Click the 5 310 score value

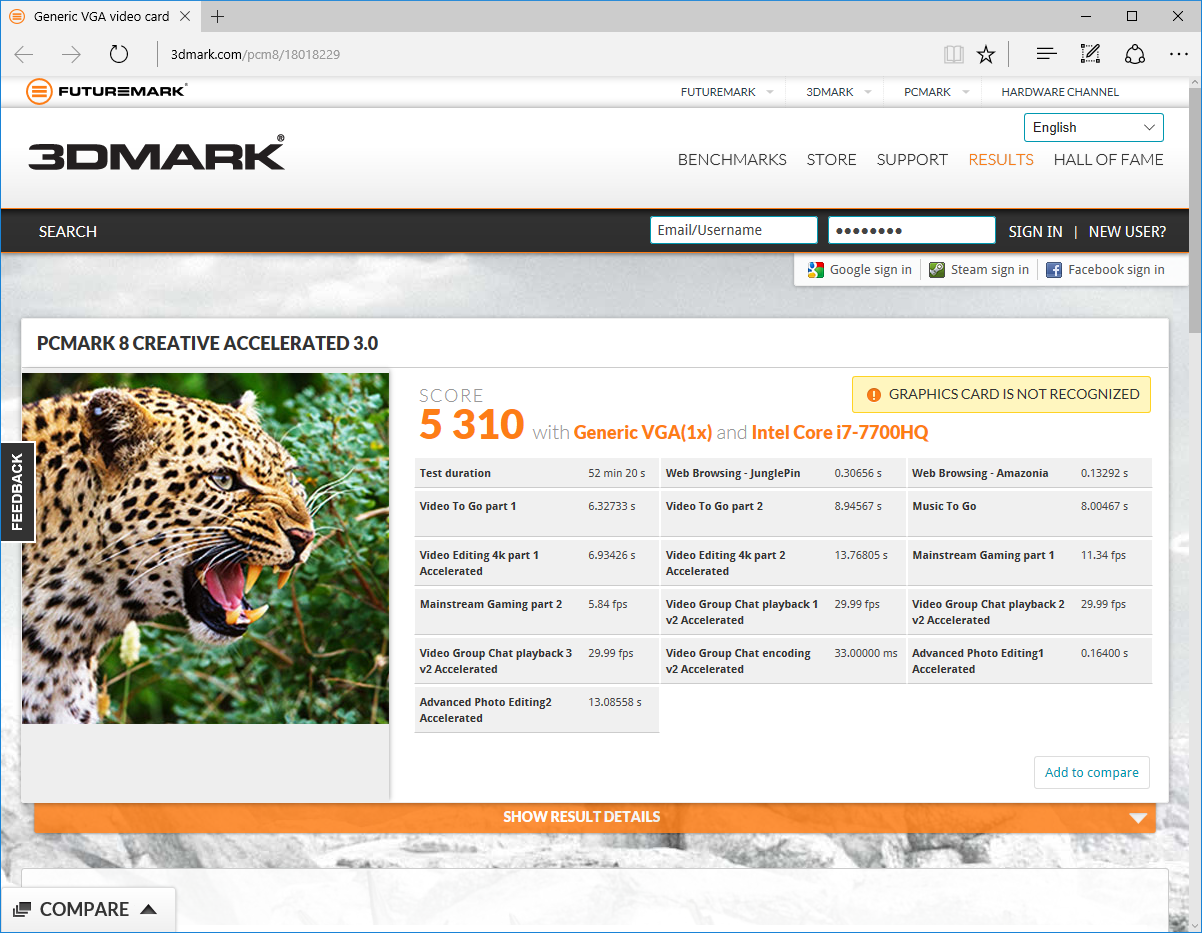pos(472,425)
